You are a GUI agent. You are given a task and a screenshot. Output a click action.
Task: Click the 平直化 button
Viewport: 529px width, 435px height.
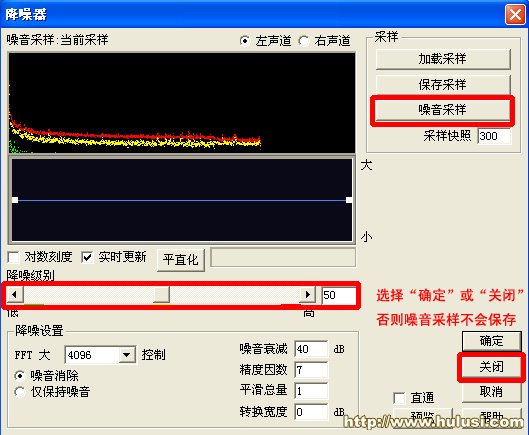pyautogui.click(x=181, y=260)
